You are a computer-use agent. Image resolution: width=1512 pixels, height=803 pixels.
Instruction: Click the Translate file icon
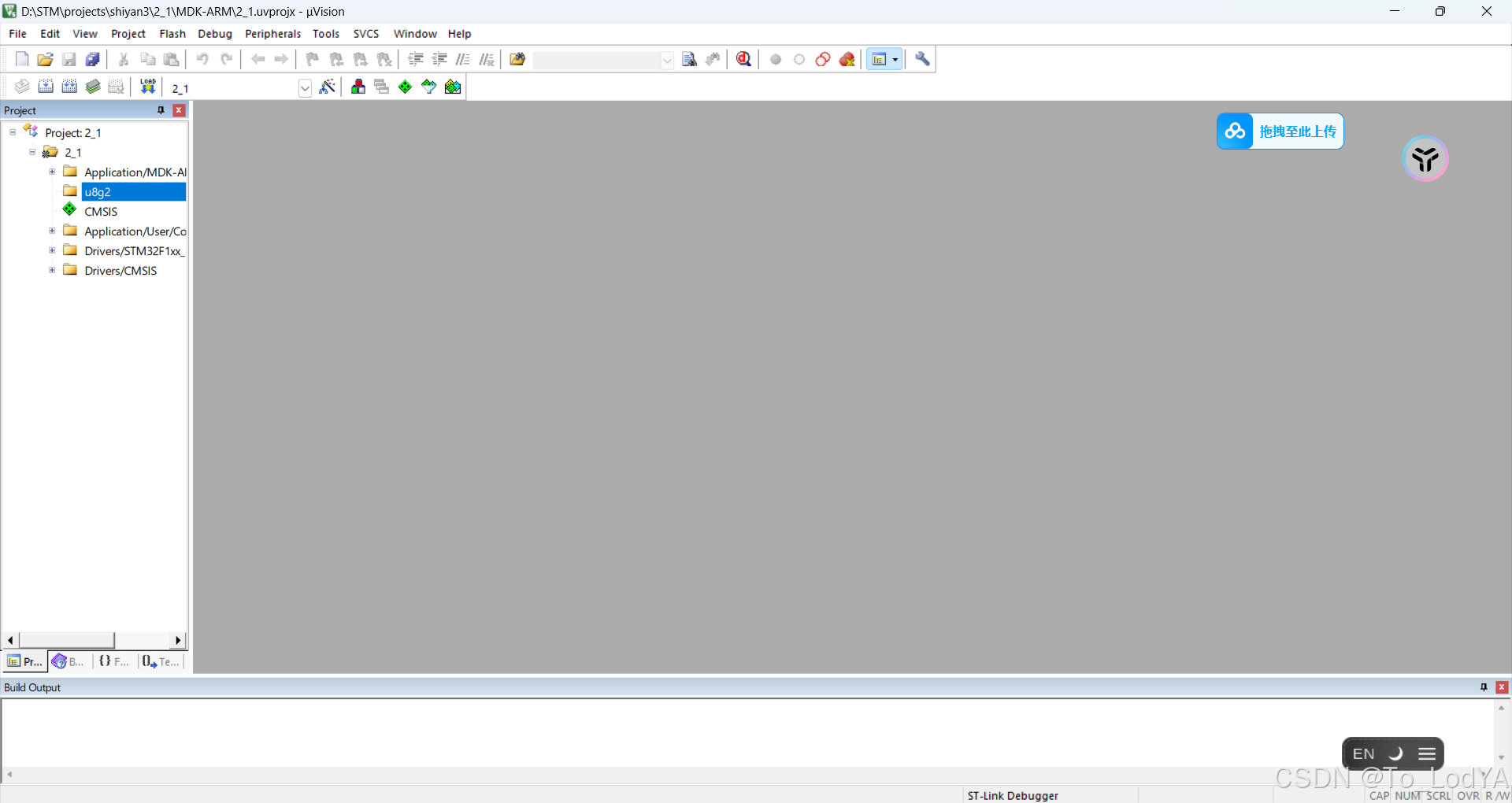click(x=22, y=87)
